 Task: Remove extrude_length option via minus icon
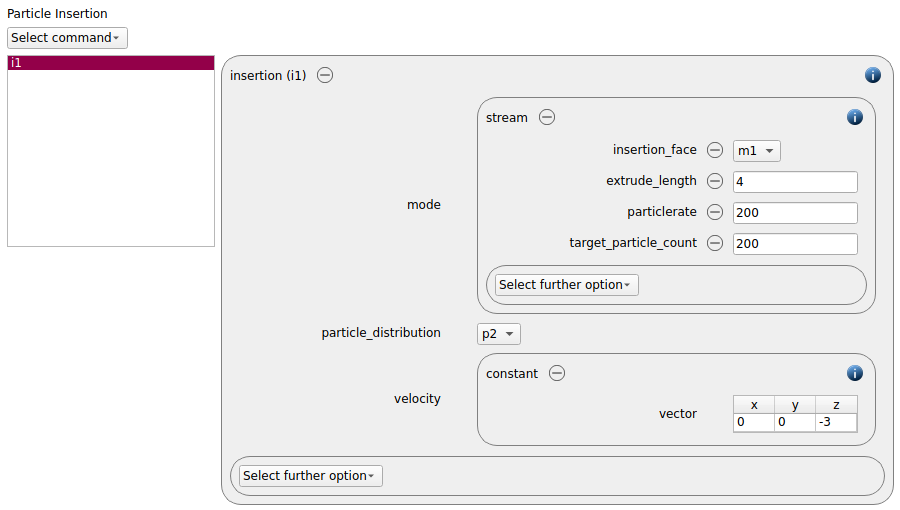point(715,181)
